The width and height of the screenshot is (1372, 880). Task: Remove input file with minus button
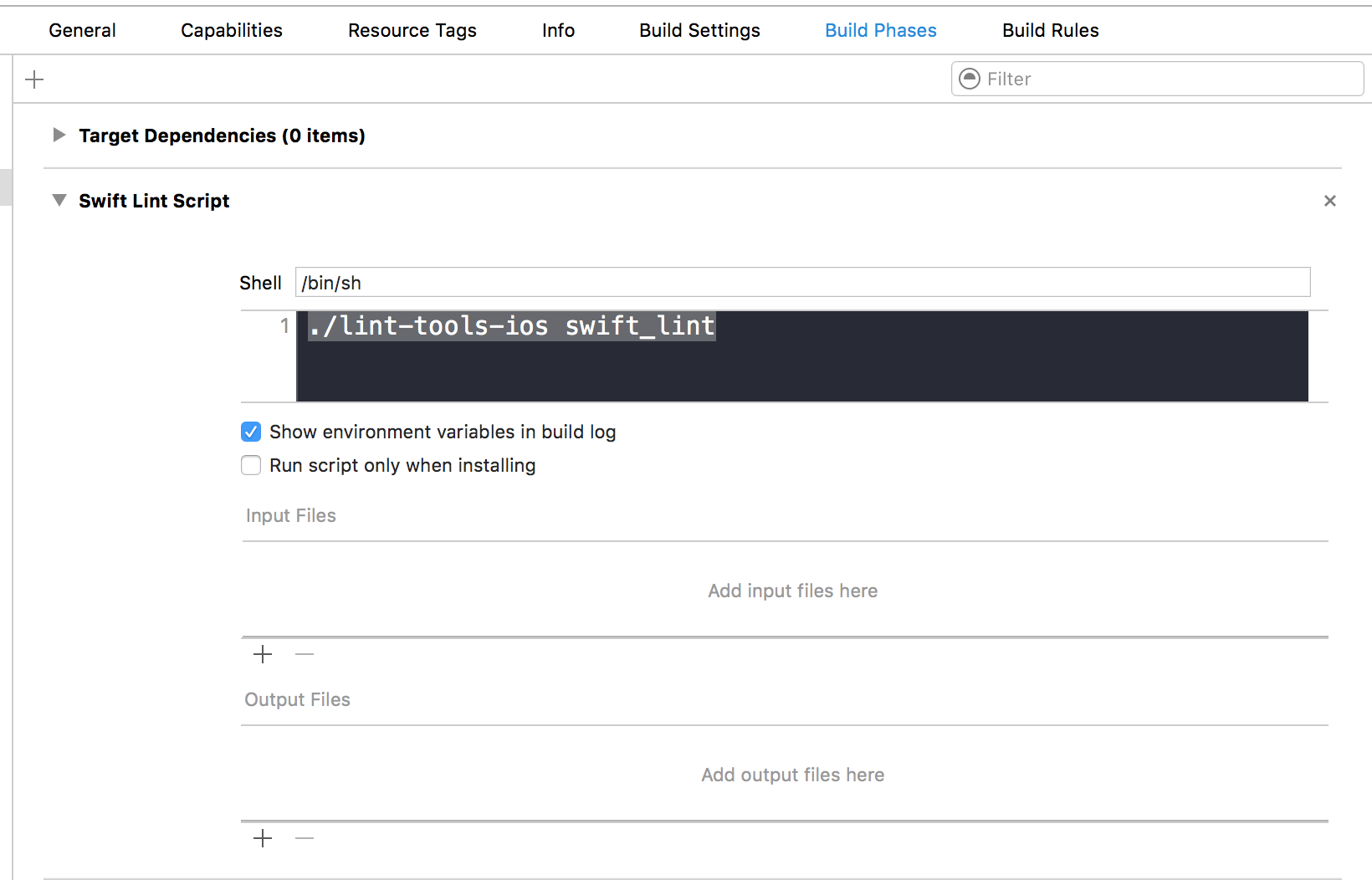[x=305, y=654]
